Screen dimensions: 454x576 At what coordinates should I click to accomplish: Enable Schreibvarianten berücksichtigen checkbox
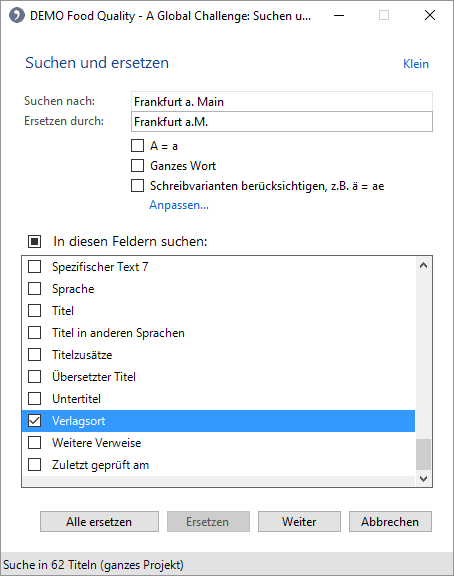(137, 186)
